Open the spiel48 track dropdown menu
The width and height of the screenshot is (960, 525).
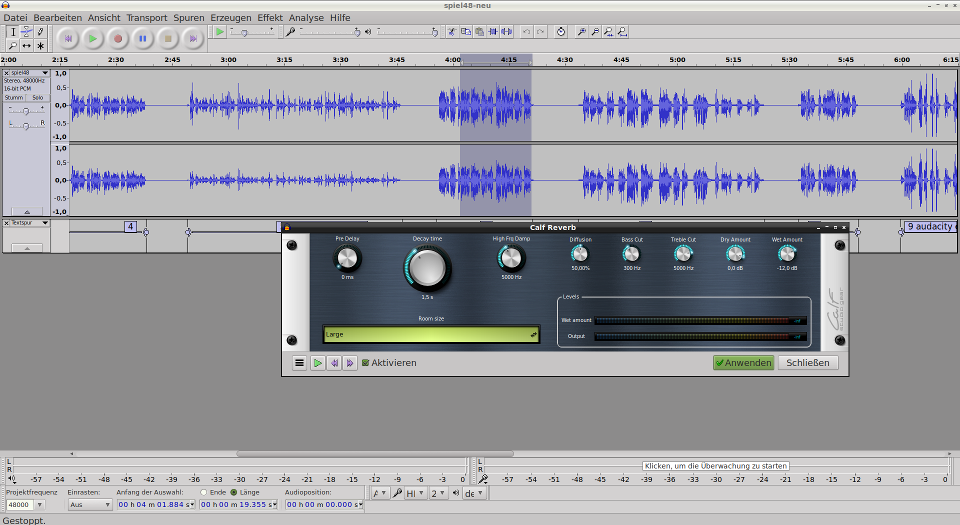tap(45, 73)
